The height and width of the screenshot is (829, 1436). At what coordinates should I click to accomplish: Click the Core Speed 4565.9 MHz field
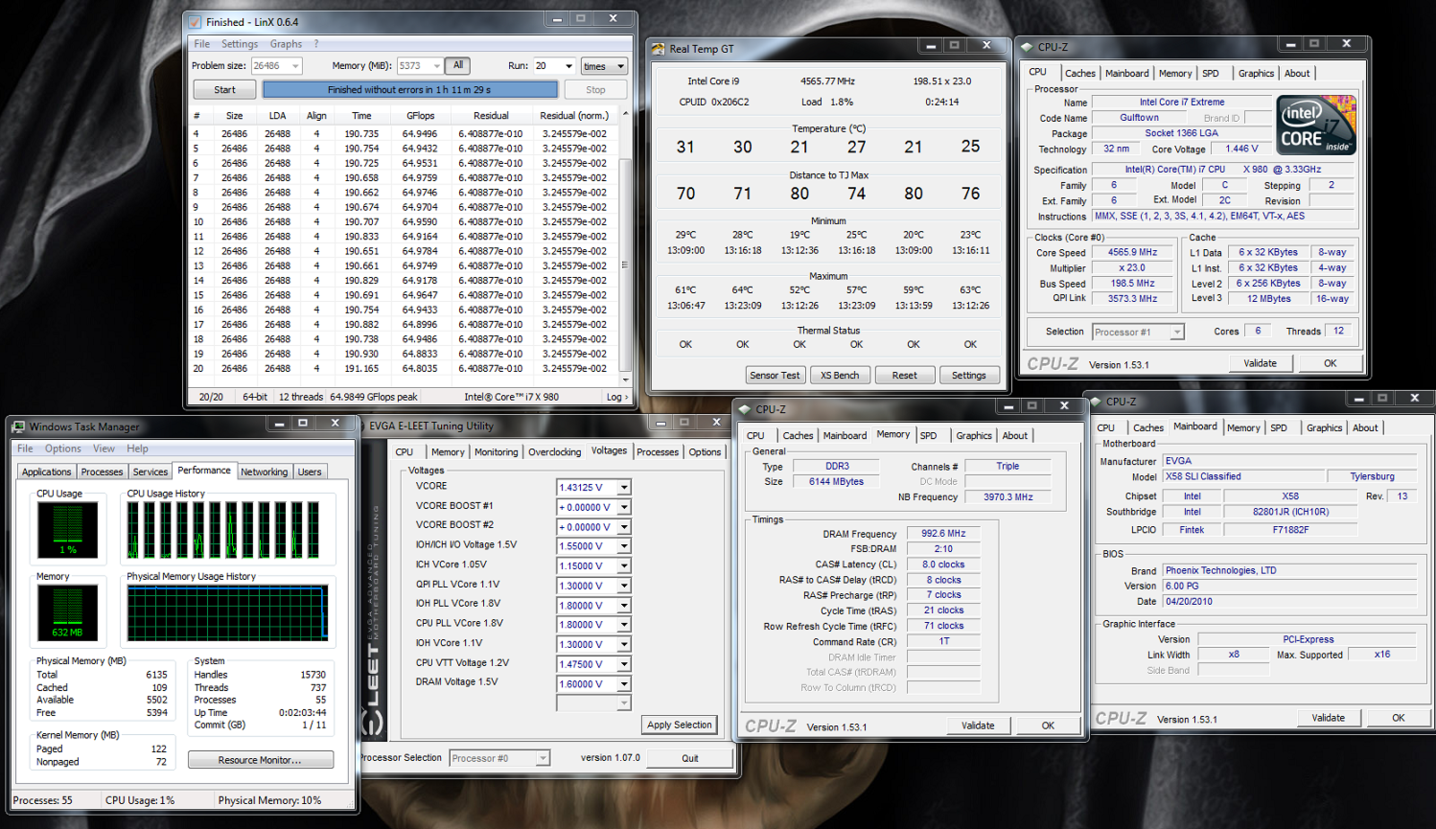pos(1133,253)
